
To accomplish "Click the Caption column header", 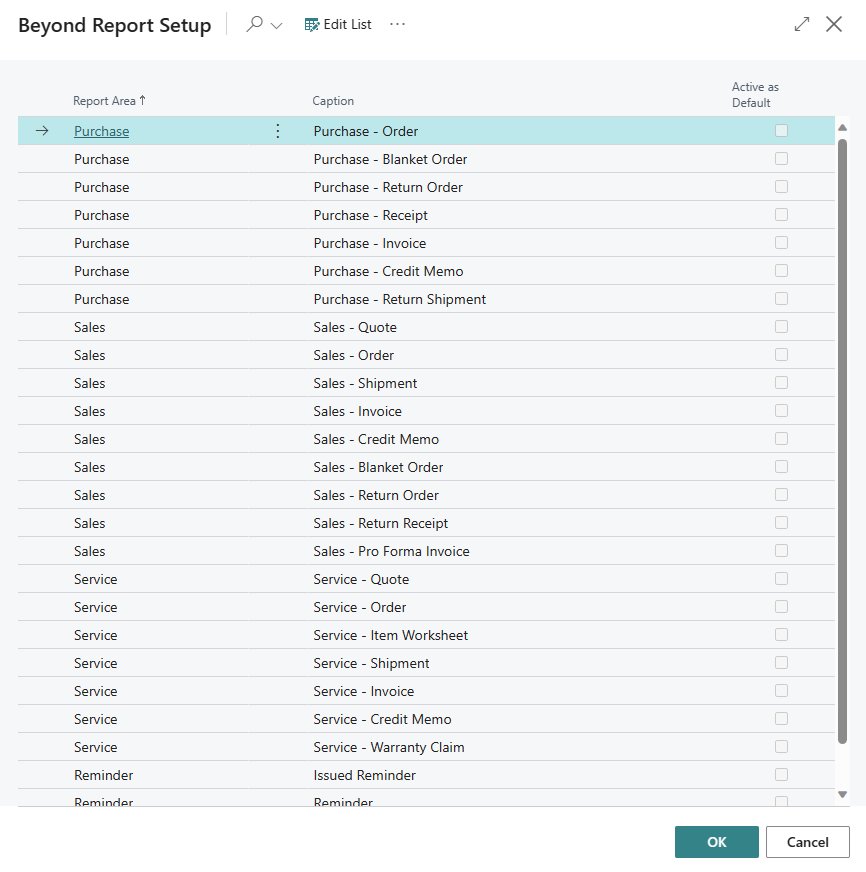I will tap(333, 101).
